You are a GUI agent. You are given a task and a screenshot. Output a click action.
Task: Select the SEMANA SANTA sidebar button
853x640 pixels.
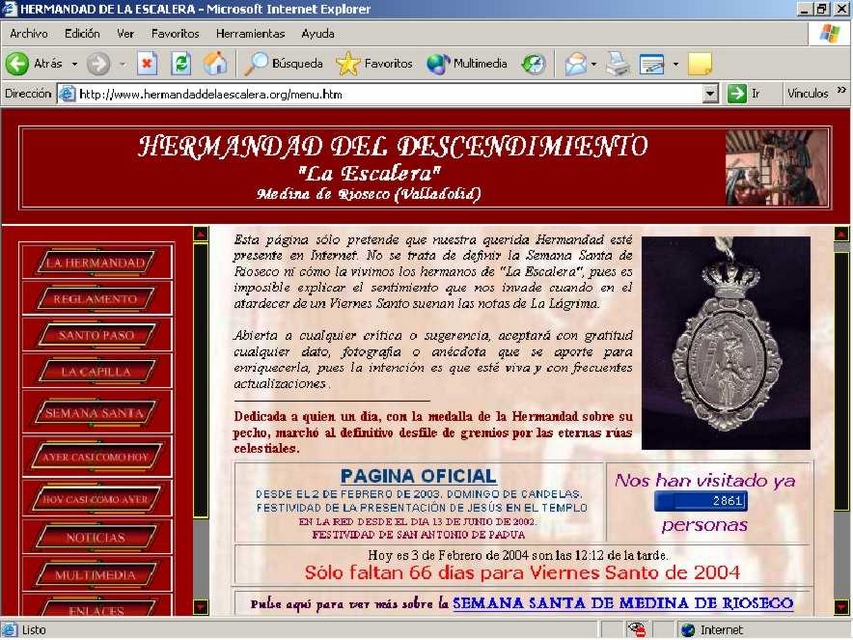pos(96,413)
